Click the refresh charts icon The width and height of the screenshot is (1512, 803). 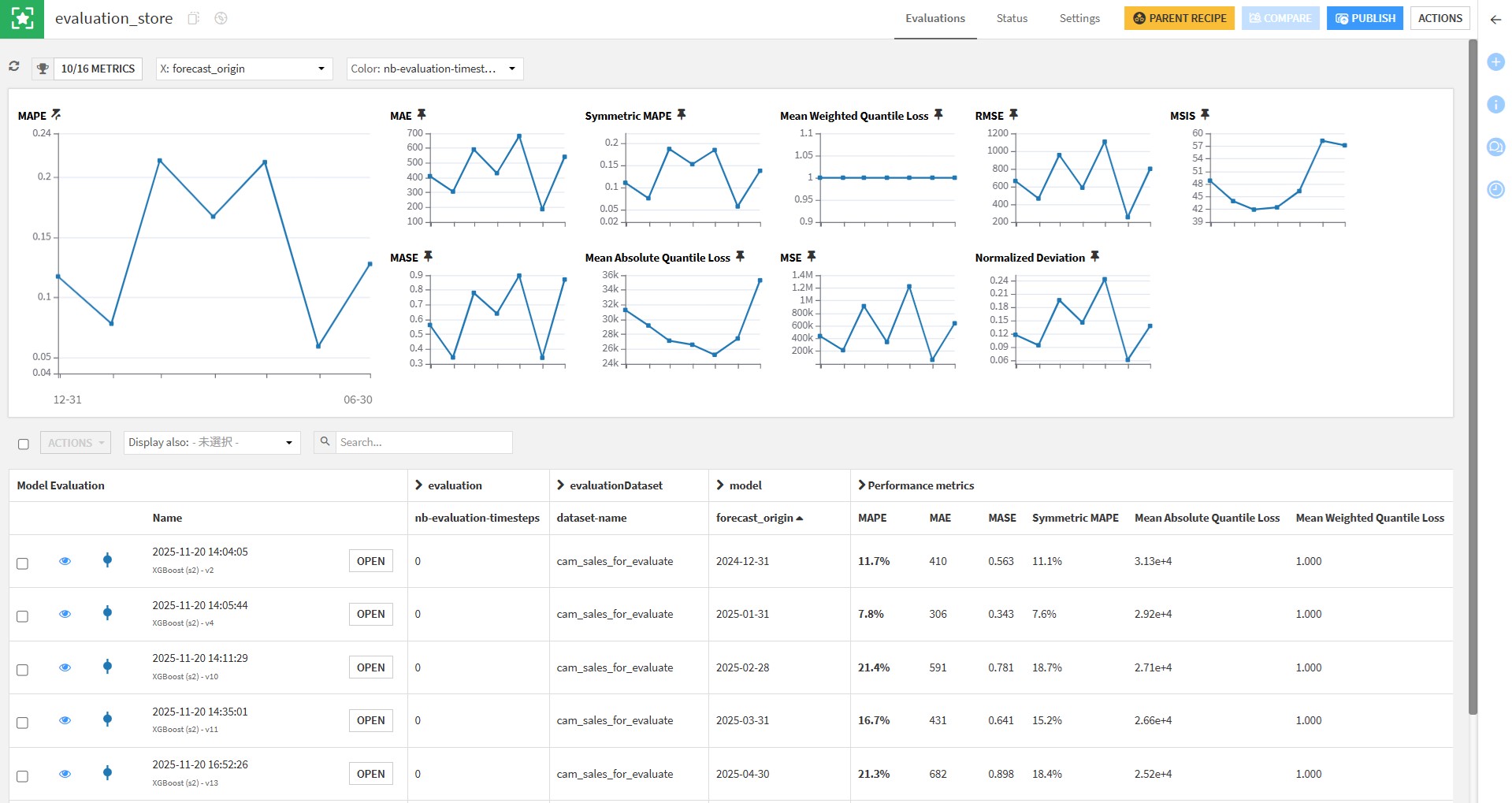[x=14, y=67]
